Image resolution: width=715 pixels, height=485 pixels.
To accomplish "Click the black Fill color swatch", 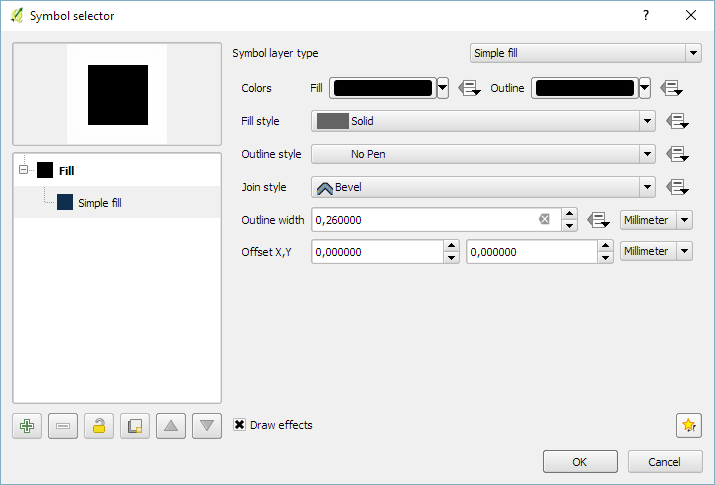I will [382, 88].
